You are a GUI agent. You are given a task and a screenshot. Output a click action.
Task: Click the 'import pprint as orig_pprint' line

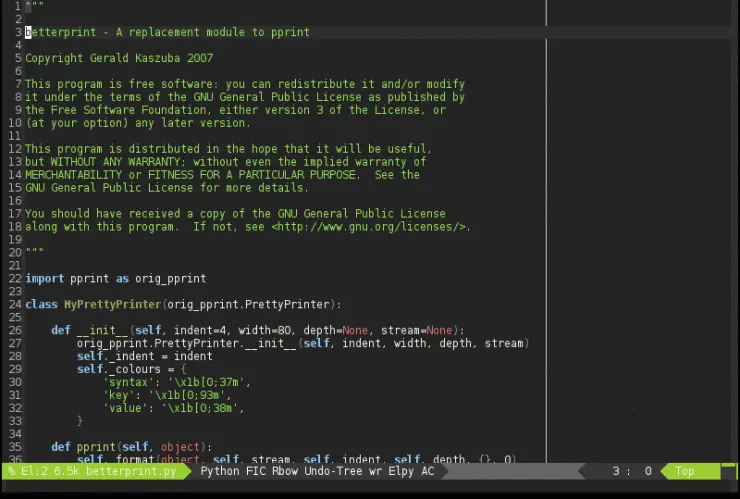[x=115, y=279]
